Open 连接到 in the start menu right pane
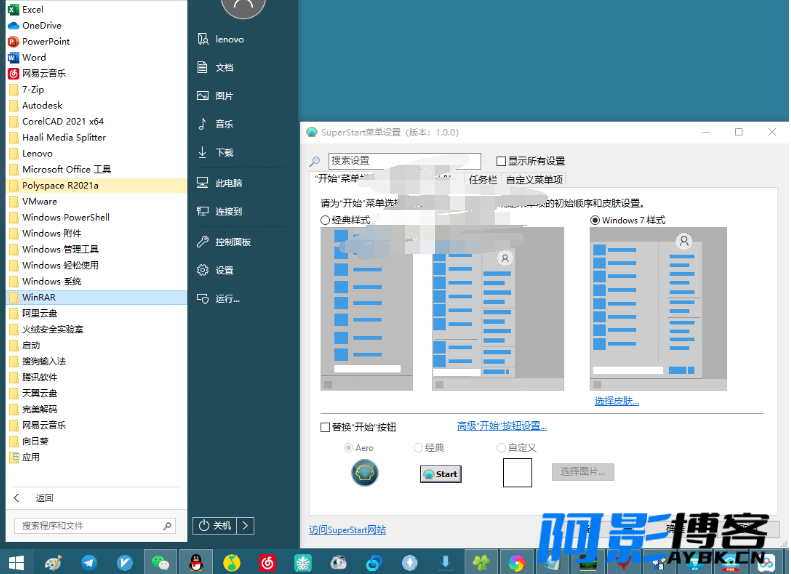 tap(220, 211)
